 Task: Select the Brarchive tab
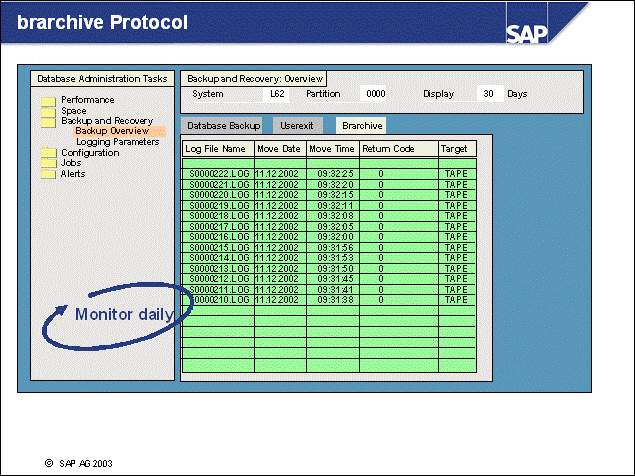coord(360,126)
